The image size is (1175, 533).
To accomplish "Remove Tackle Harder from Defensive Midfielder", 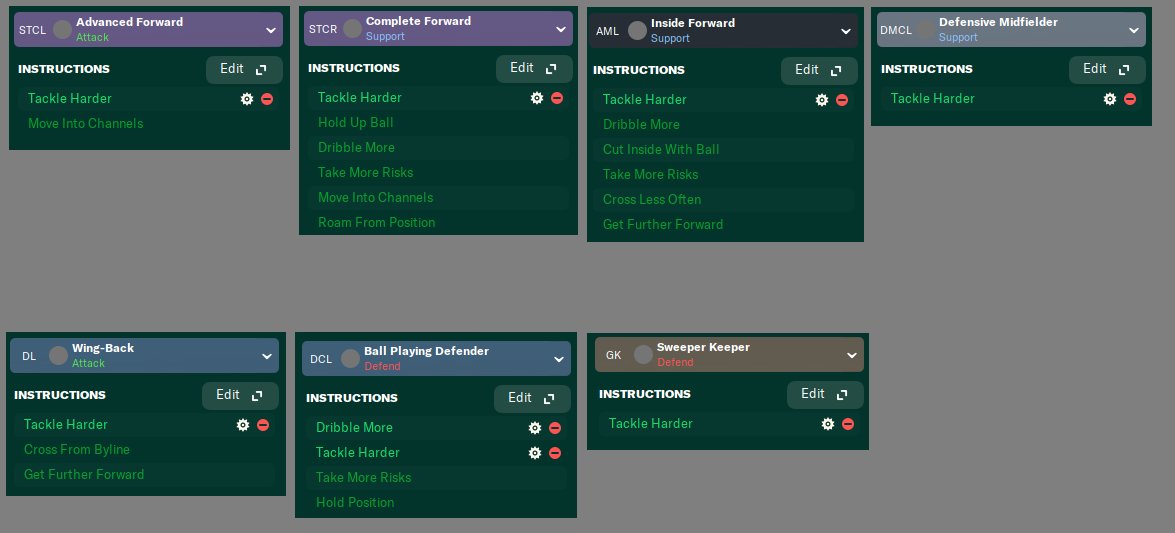I will 1130,99.
